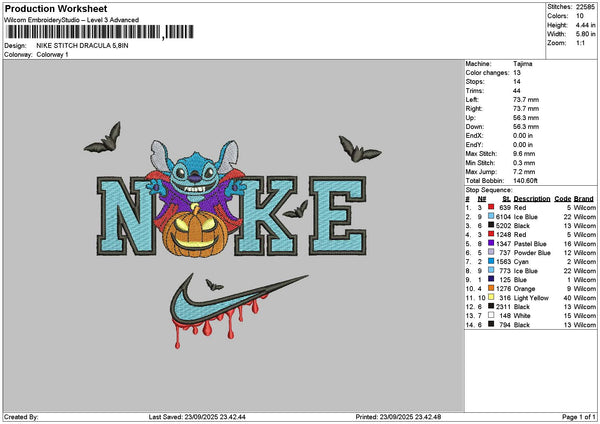Viewport: 600px width, 424px height.
Task: Click the small bat above the swoosh
Action: [214, 285]
